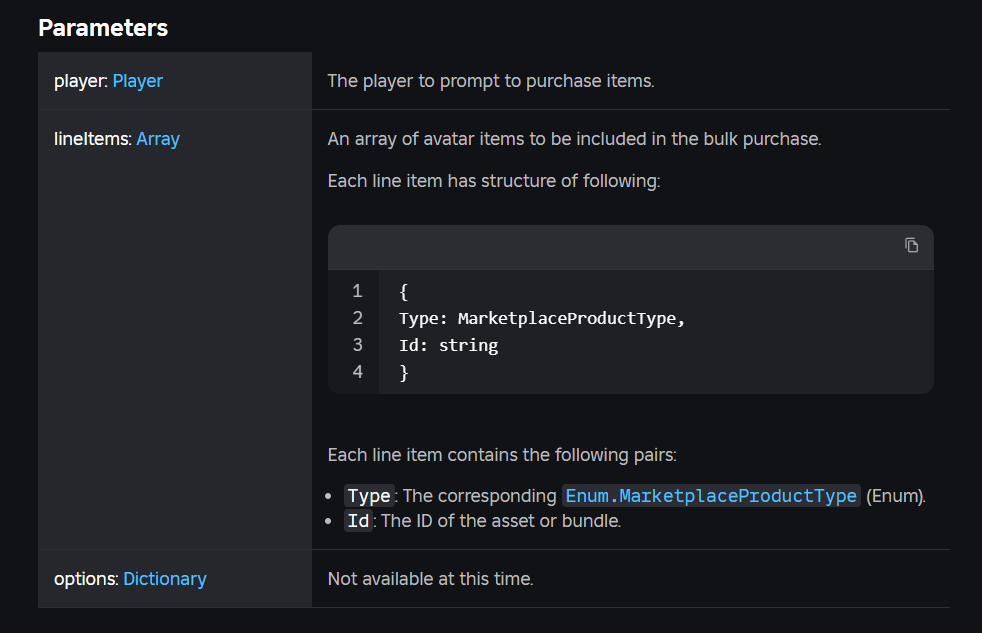Click the Not available description text
The width and height of the screenshot is (982, 633).
(x=430, y=579)
